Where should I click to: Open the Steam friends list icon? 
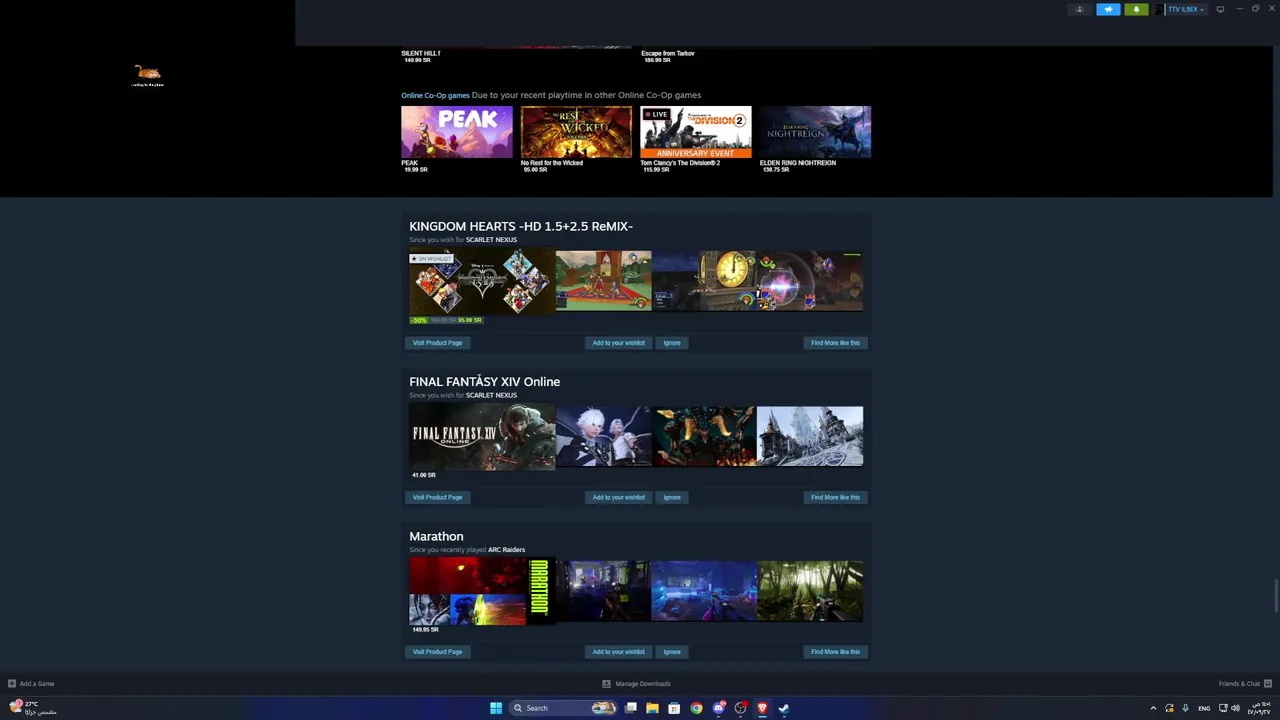(x=1079, y=9)
